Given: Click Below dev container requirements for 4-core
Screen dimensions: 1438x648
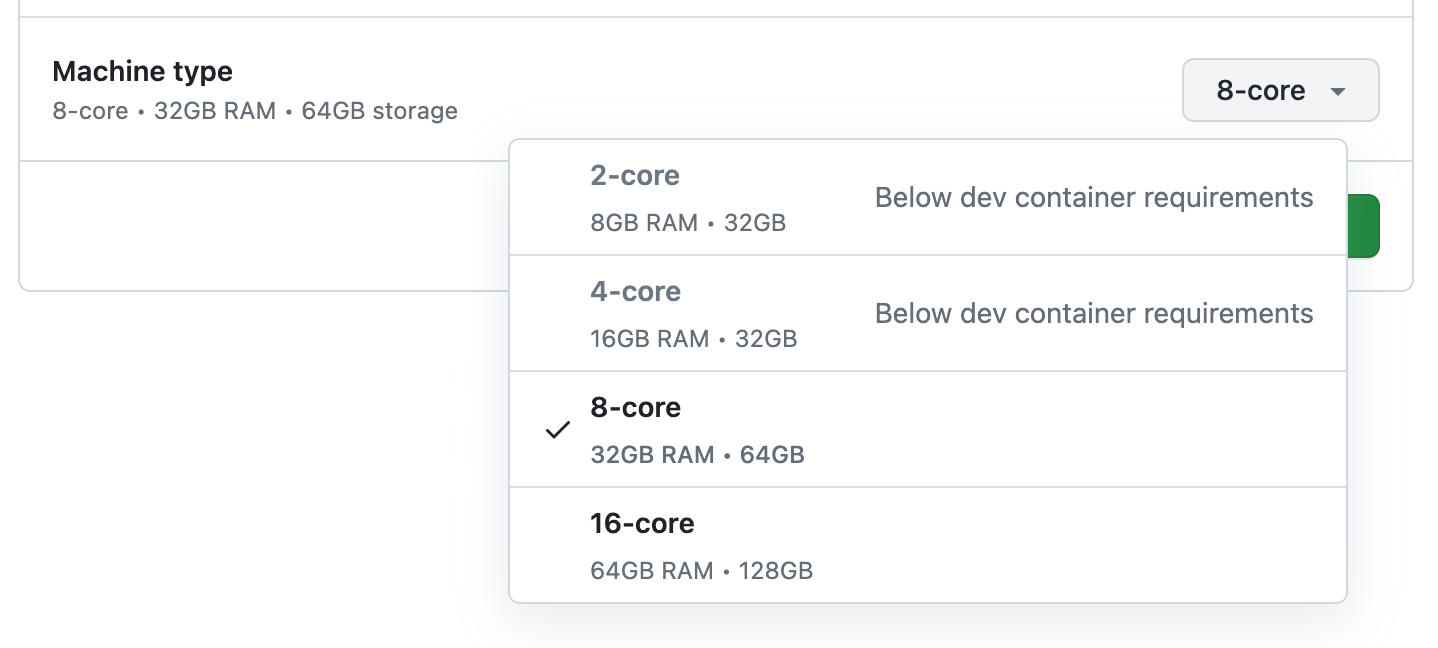Looking at the screenshot, I should (x=1093, y=313).
